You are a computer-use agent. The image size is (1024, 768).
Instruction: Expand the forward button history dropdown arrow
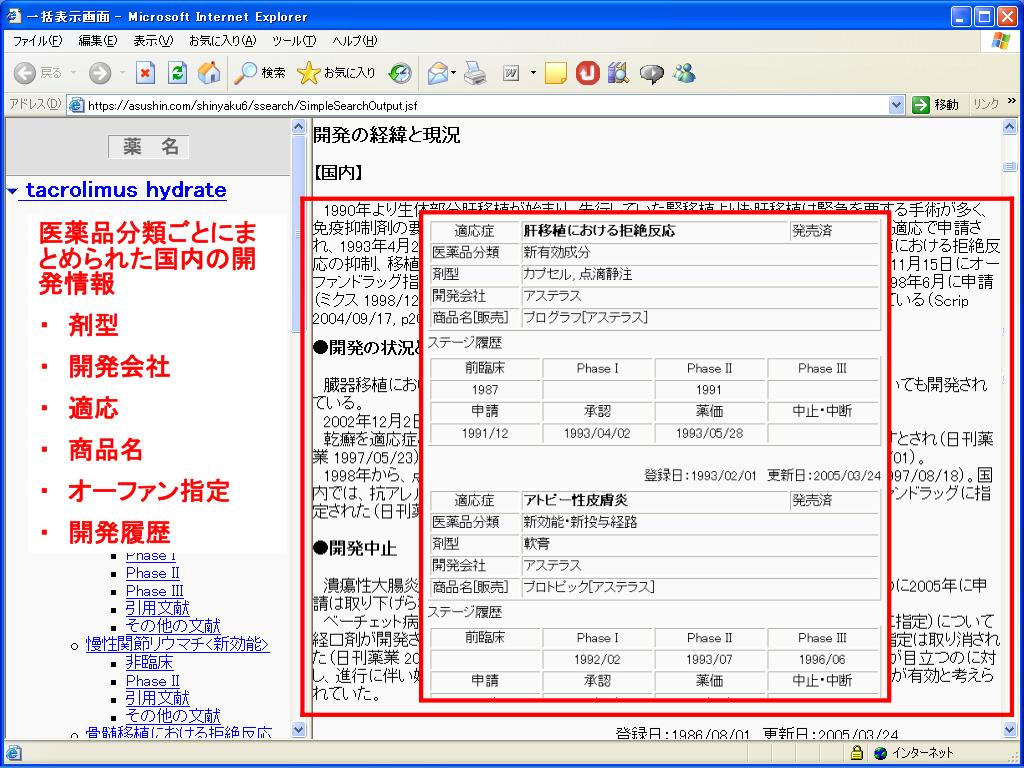(x=121, y=73)
